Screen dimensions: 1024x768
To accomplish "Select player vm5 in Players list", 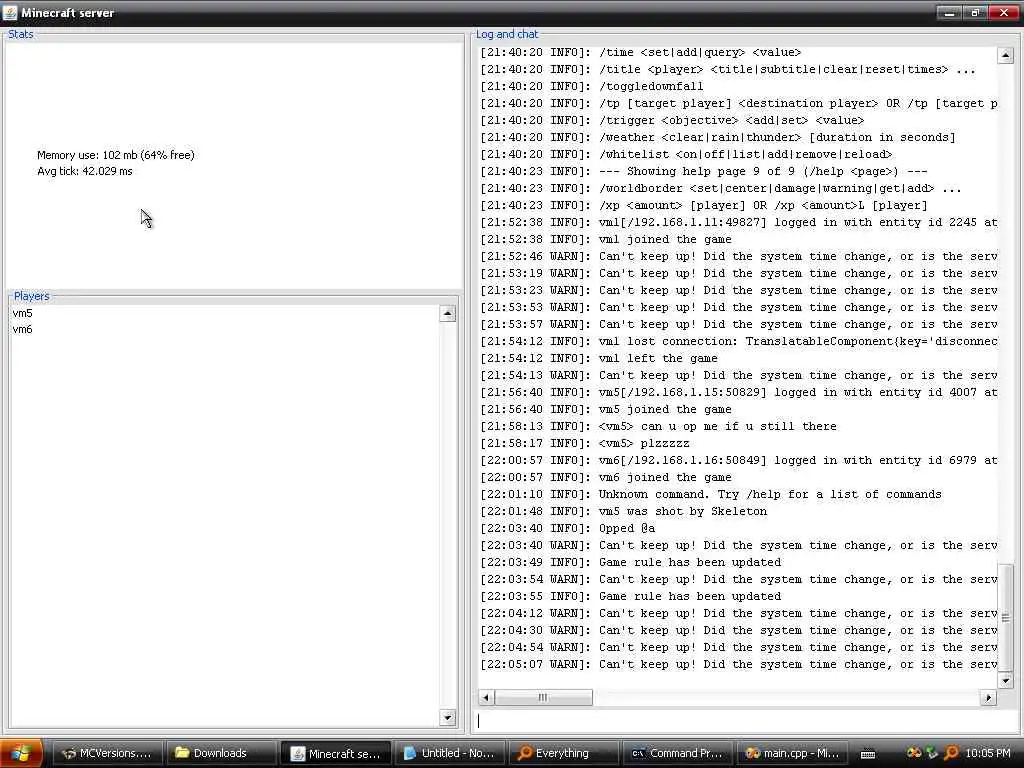I will pos(22,313).
